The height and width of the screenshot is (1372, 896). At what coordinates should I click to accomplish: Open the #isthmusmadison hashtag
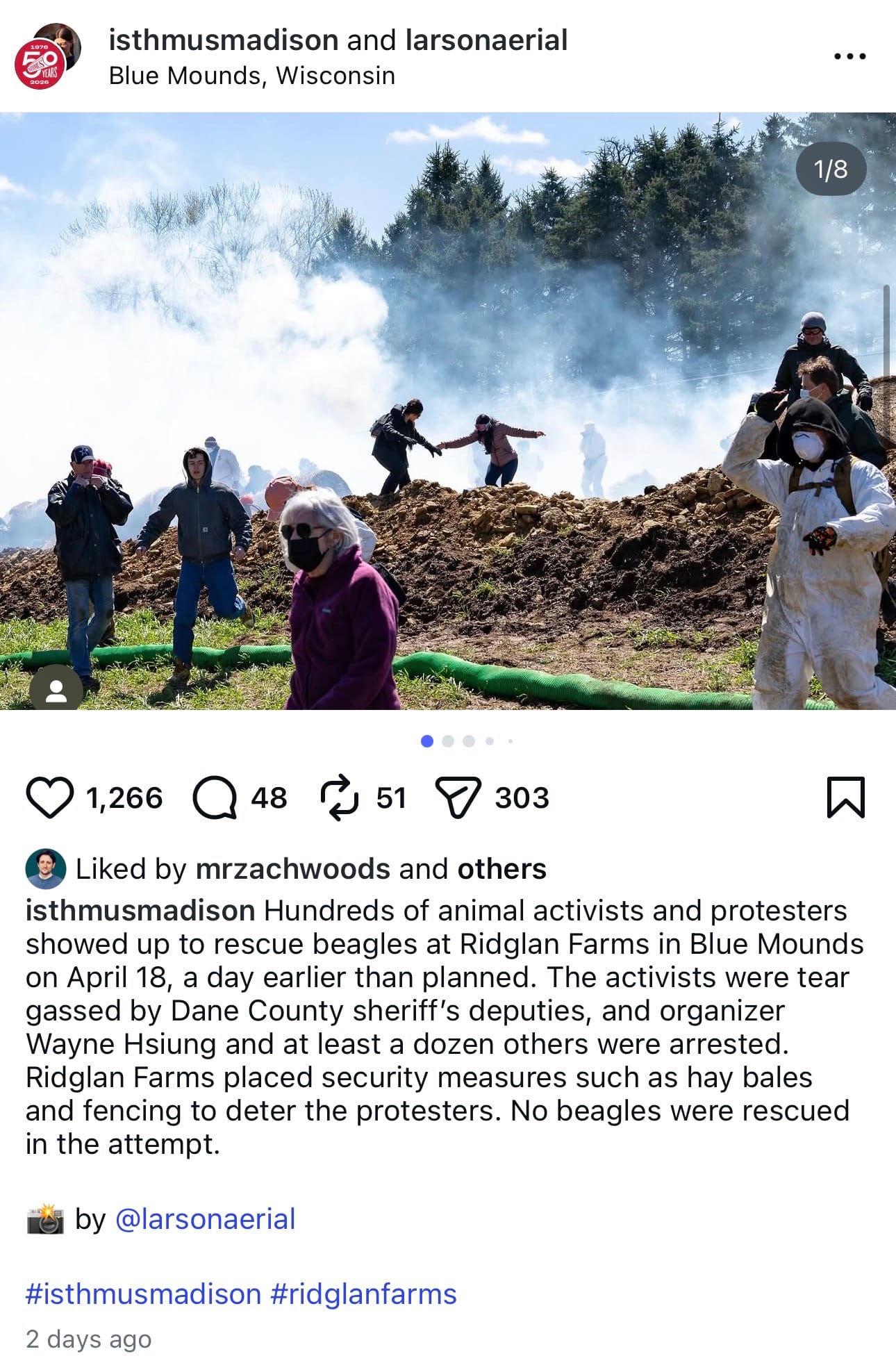tap(143, 1294)
